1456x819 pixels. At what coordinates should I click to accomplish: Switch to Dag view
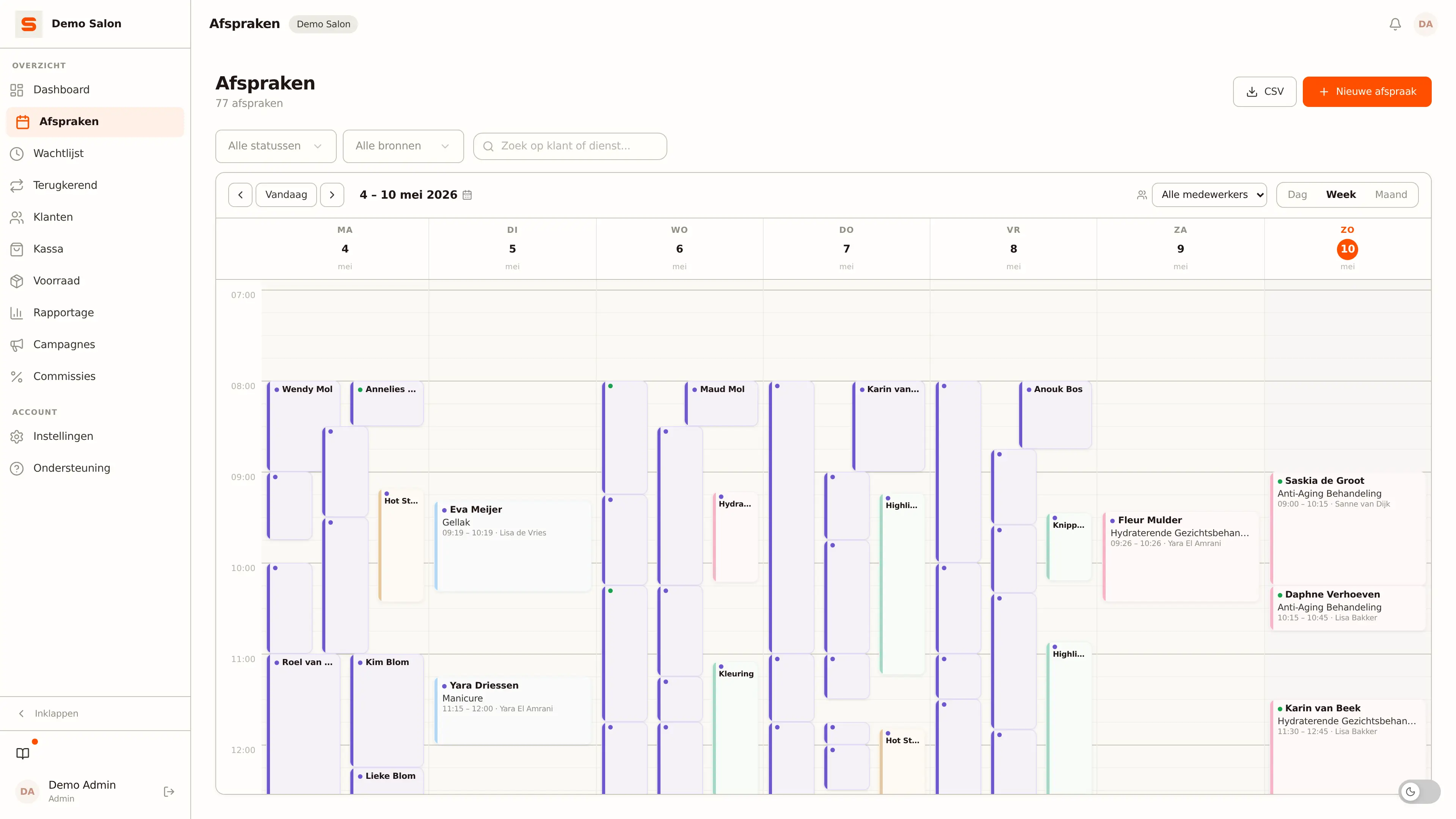click(x=1297, y=195)
